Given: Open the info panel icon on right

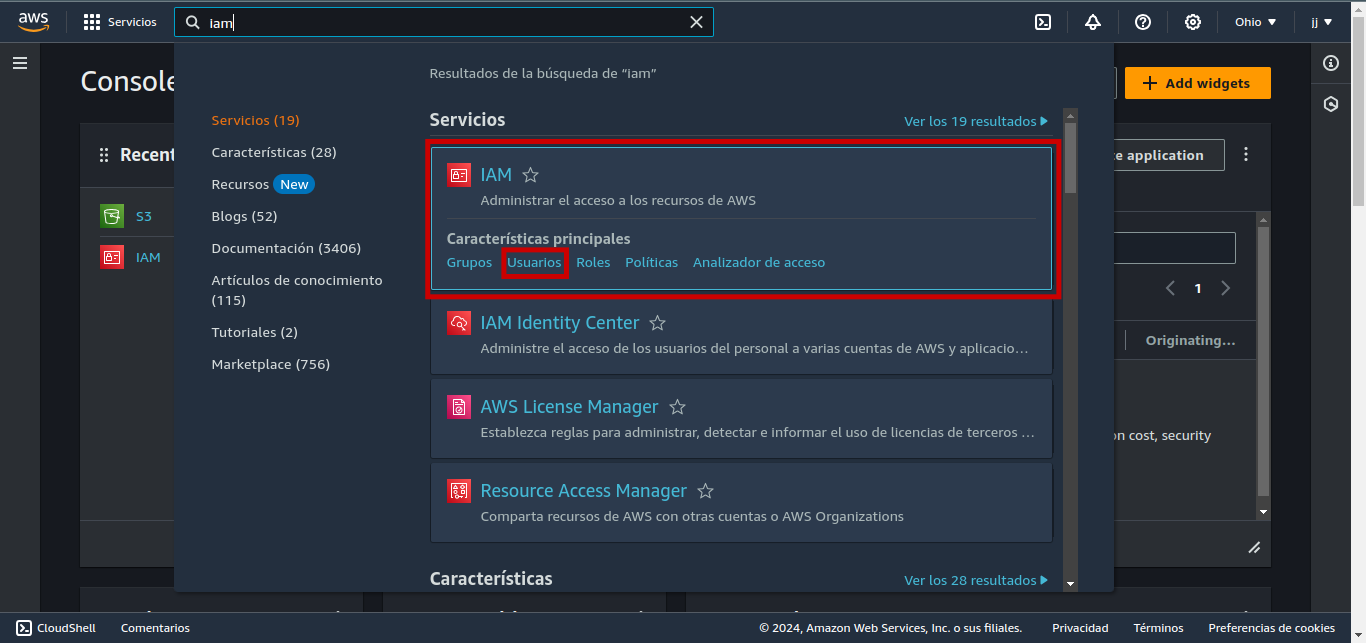Looking at the screenshot, I should click(x=1331, y=63).
